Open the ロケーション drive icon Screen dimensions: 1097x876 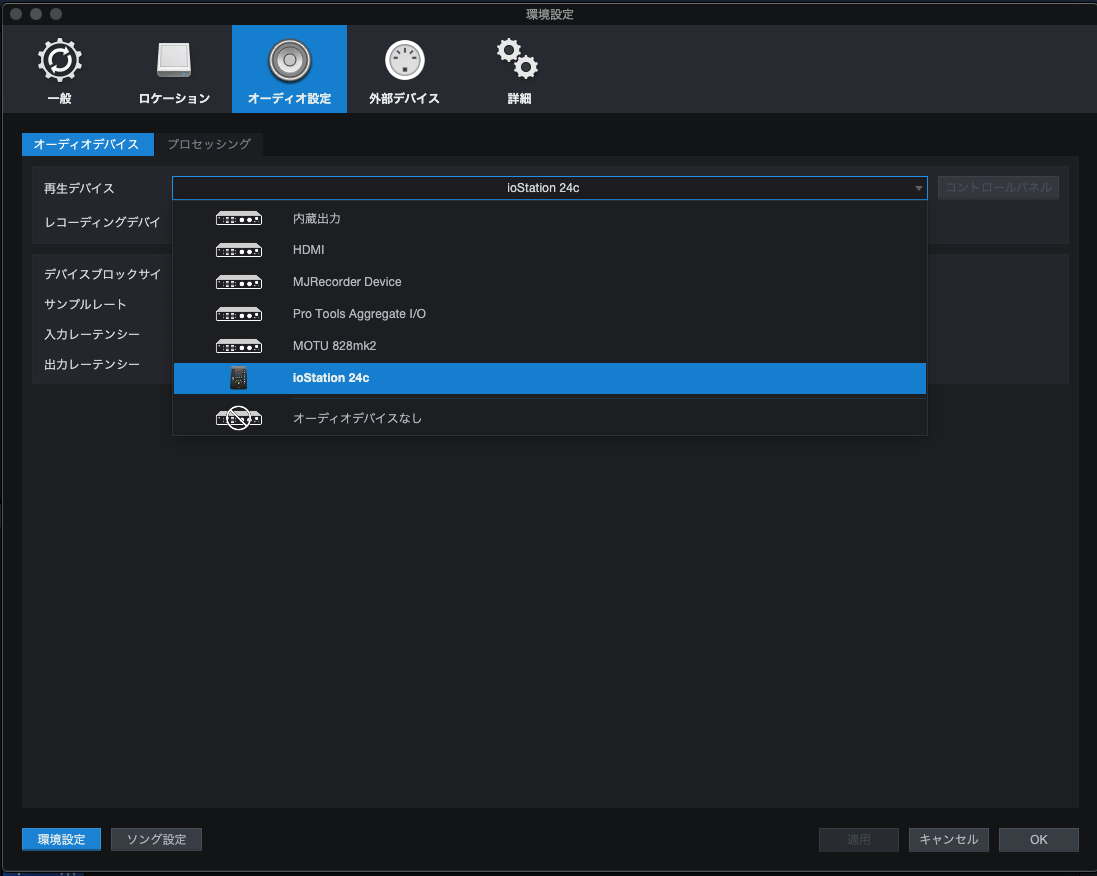coord(174,60)
